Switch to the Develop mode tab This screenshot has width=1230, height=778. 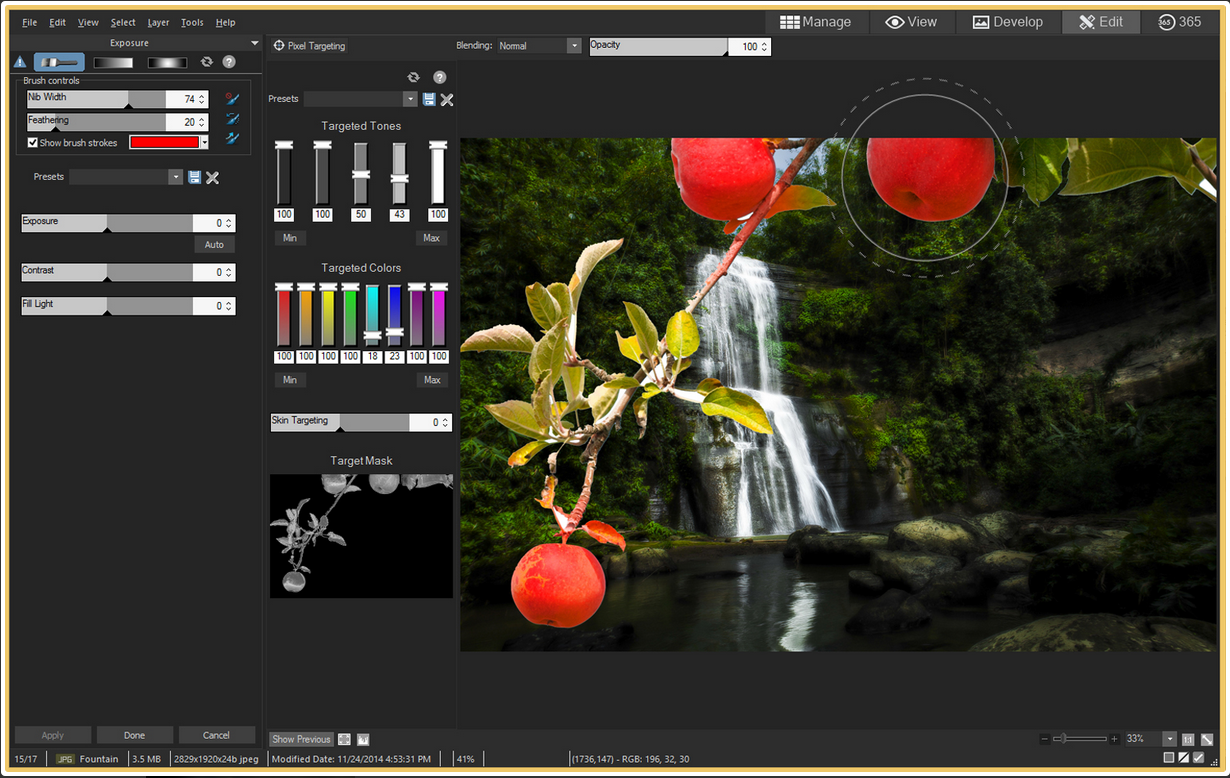1007,22
